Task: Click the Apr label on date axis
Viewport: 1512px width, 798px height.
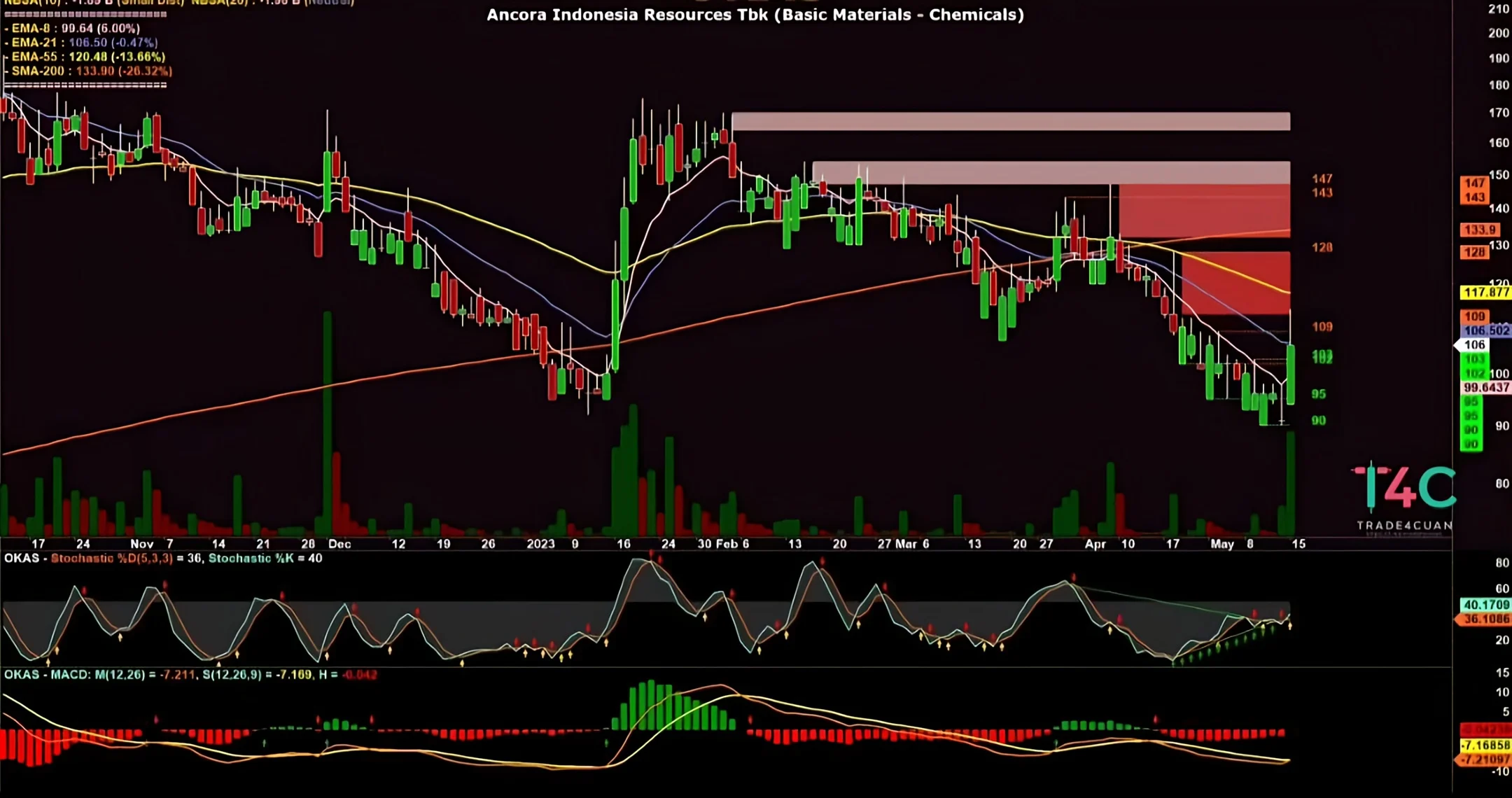Action: coord(1095,544)
